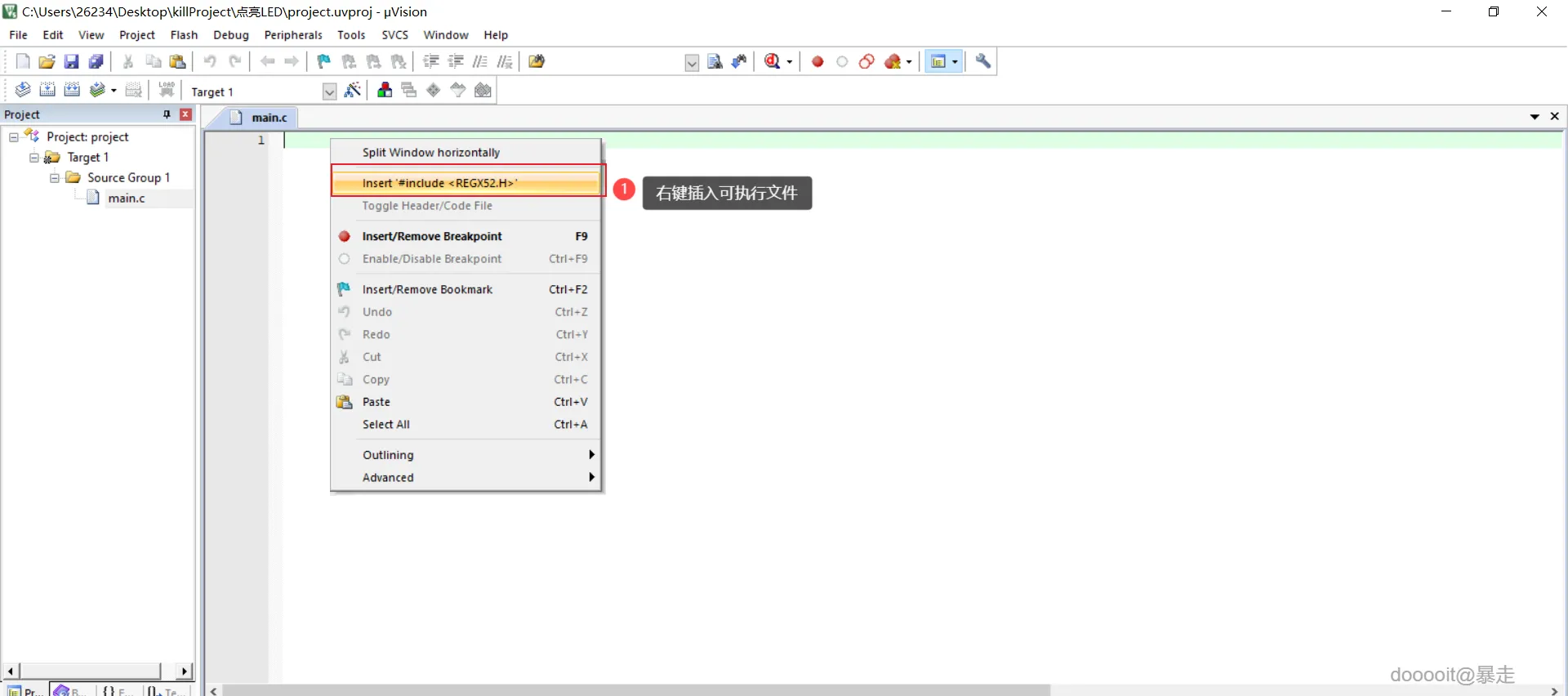Select Insert/Remove Breakpoint in context menu
Image resolution: width=1568 pixels, height=696 pixels.
pyautogui.click(x=465, y=236)
